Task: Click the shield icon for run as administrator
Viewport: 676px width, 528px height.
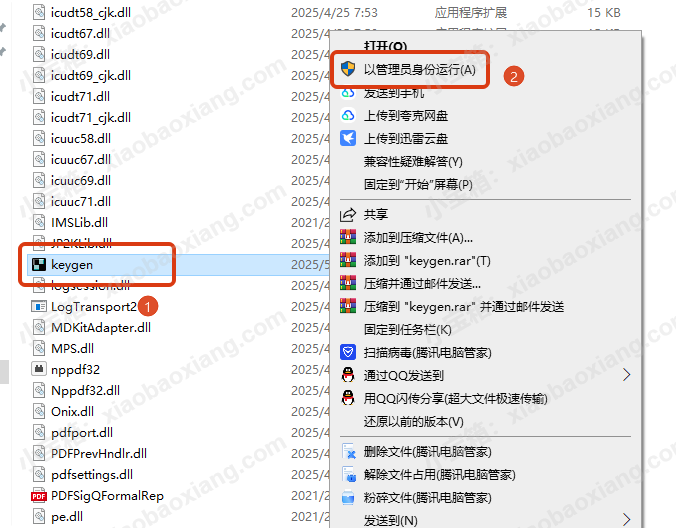Action: [x=347, y=69]
